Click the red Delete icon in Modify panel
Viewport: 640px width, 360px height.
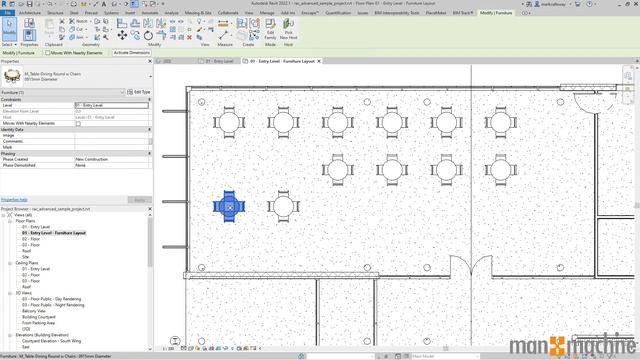pyautogui.click(x=189, y=37)
